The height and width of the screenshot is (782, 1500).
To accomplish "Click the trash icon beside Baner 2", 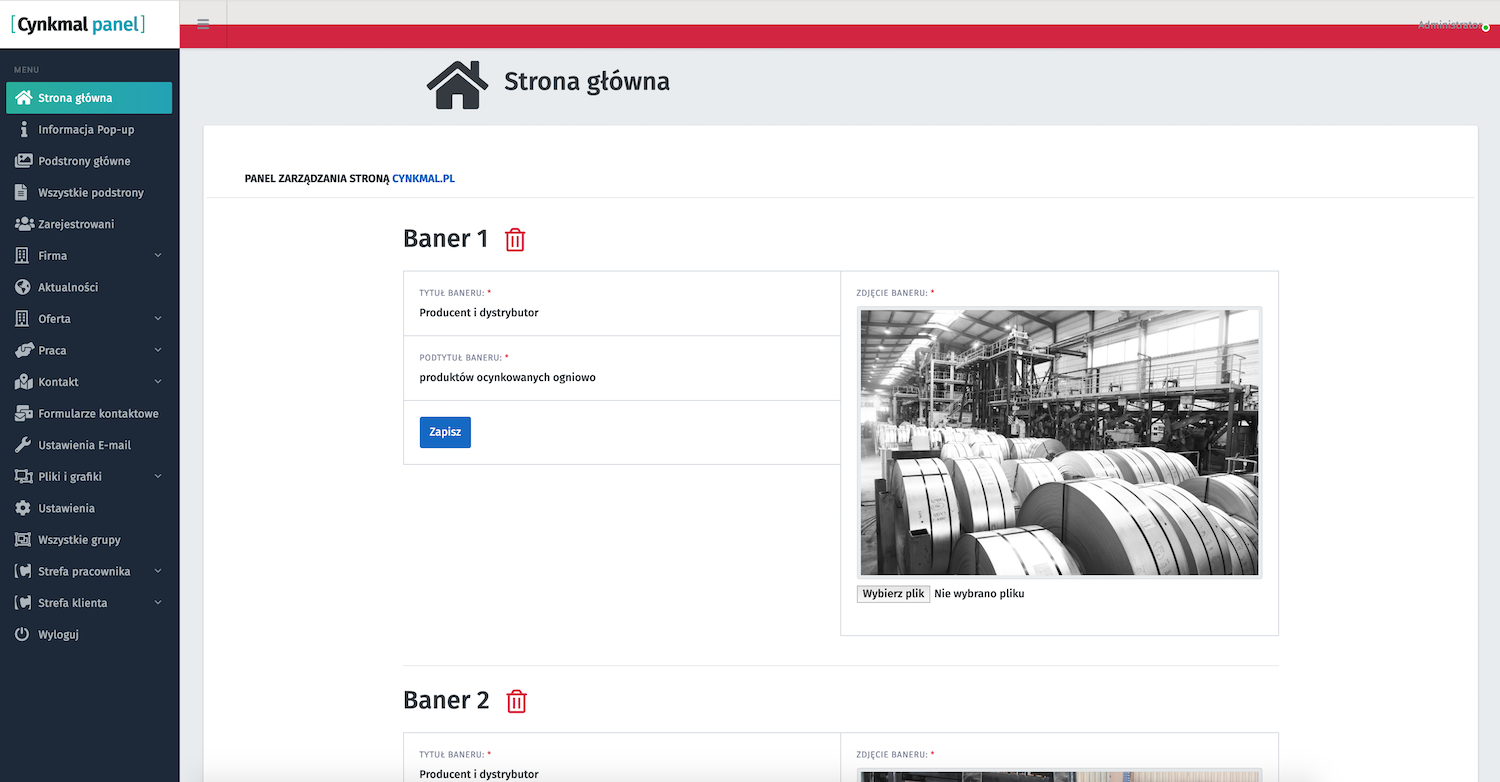I will coord(516,701).
